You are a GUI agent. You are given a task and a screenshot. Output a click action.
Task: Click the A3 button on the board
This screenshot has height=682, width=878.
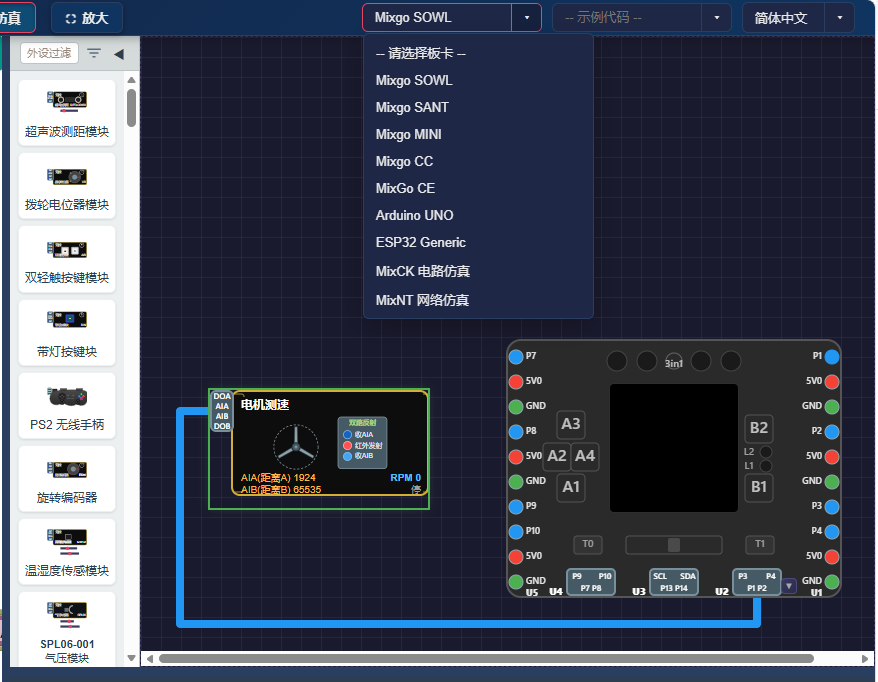tap(571, 424)
